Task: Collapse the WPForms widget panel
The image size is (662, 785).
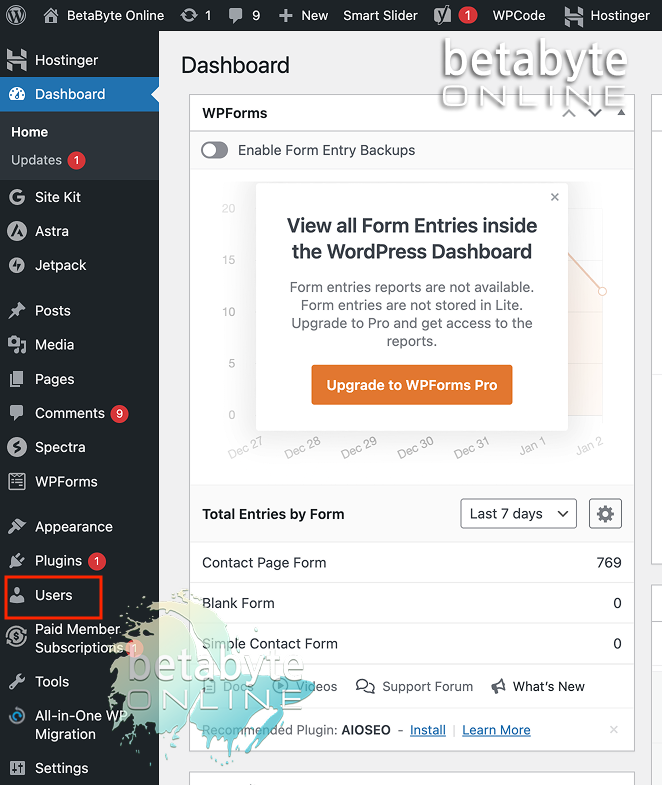Action: pyautogui.click(x=621, y=113)
